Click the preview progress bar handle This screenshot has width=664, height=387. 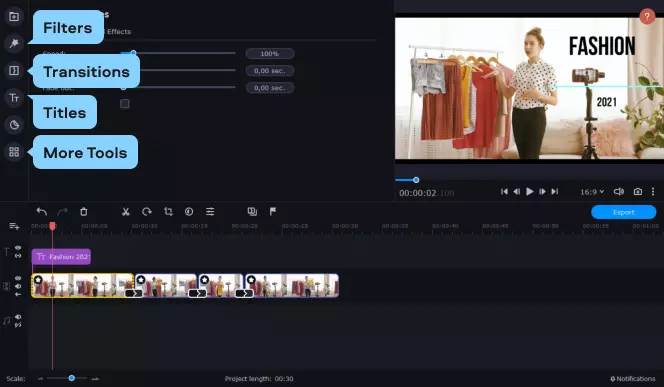coord(416,180)
